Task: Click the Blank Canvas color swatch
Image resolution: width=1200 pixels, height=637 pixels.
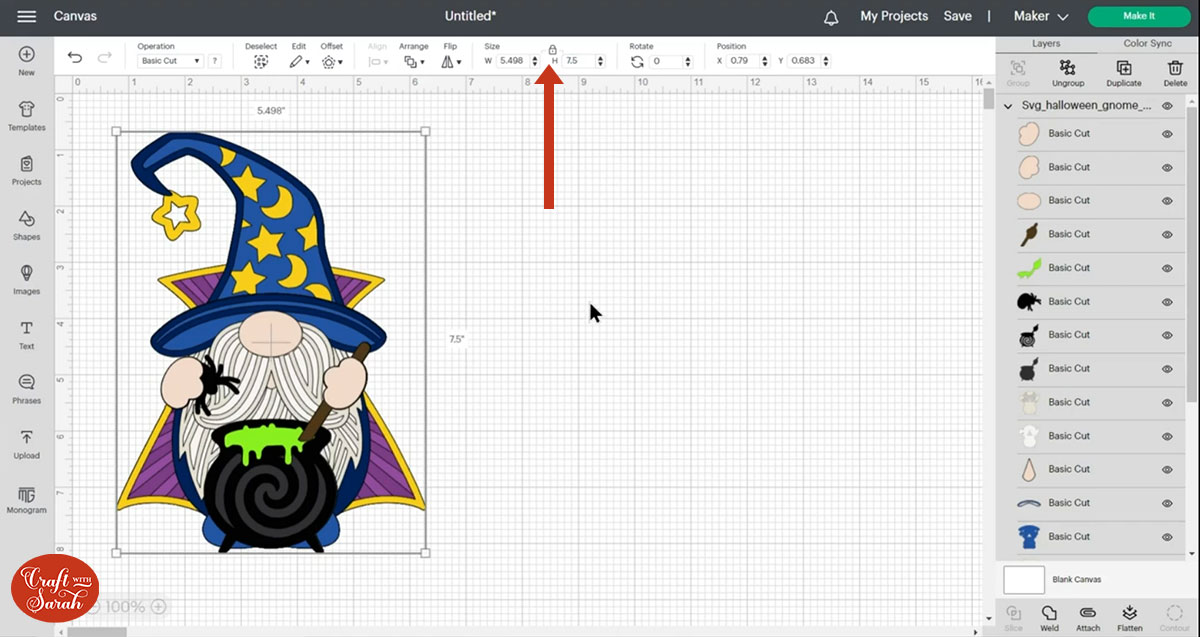Action: [x=1023, y=580]
